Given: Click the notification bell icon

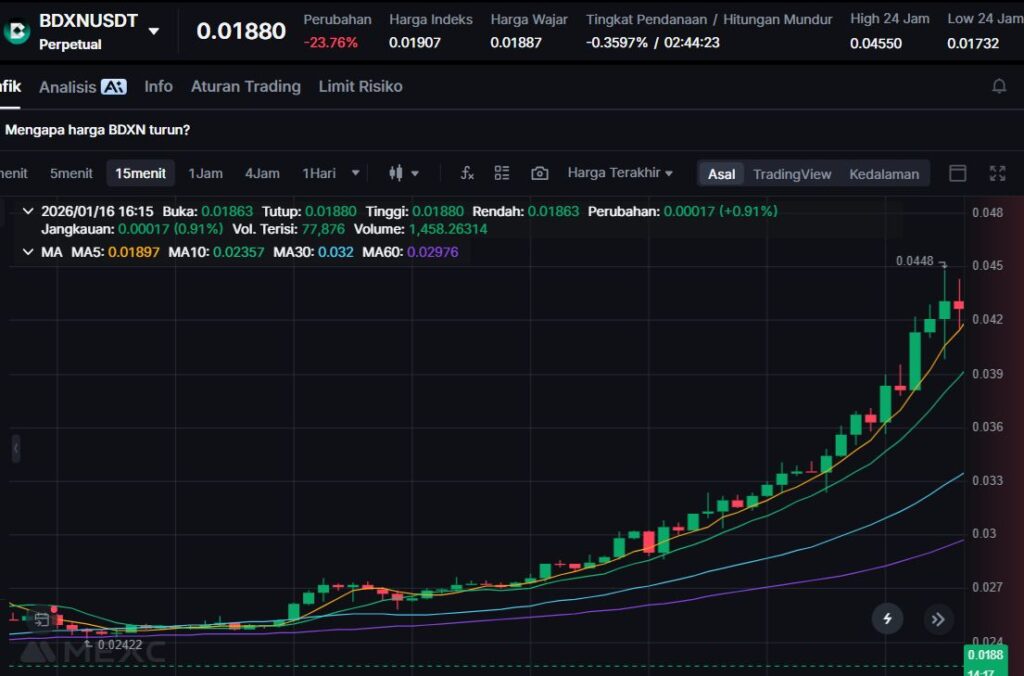Looking at the screenshot, I should pos(998,87).
